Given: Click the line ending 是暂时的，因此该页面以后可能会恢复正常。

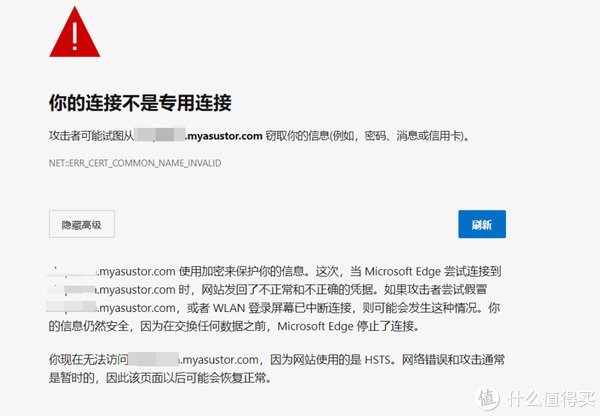Looking at the screenshot, I should pyautogui.click(x=160, y=378).
